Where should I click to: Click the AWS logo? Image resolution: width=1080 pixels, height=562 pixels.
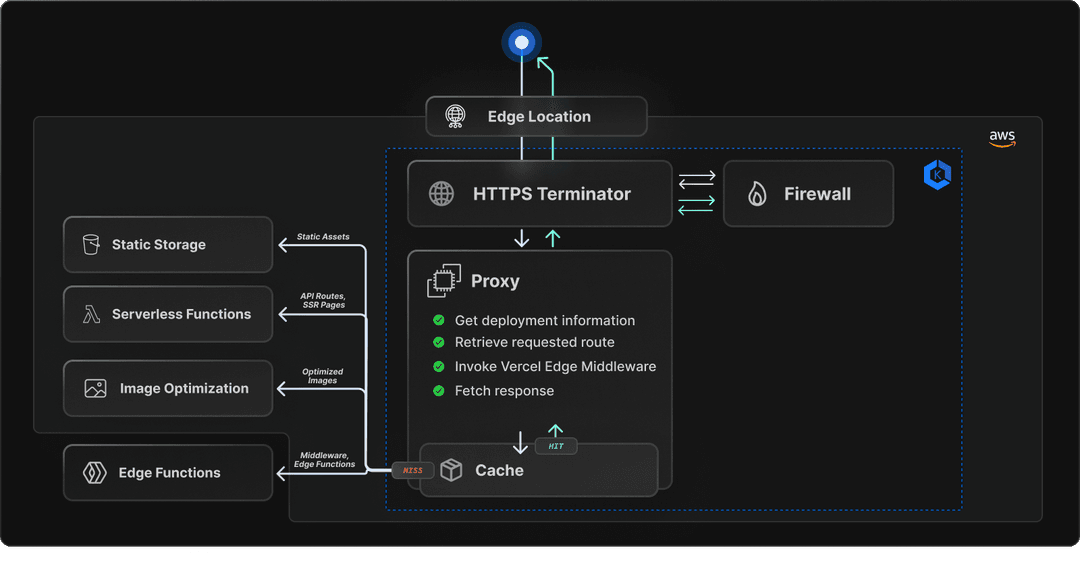click(1002, 138)
